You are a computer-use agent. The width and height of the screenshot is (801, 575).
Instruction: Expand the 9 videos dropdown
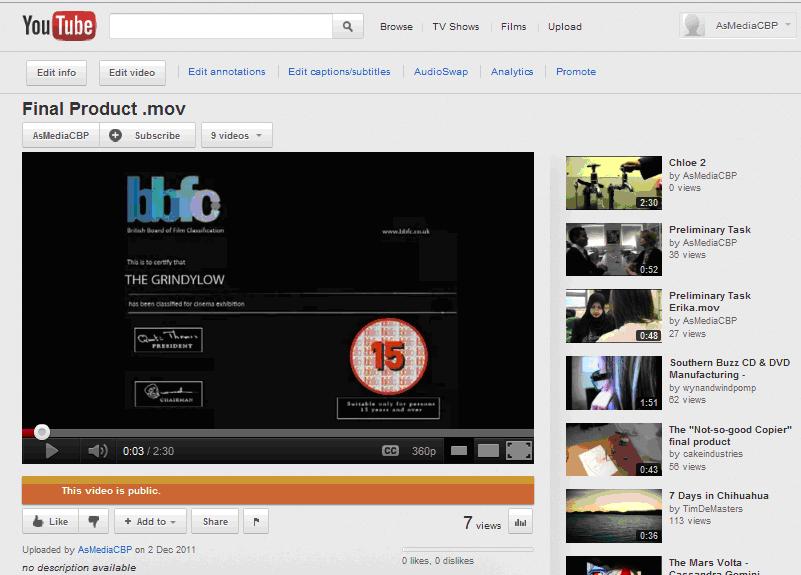pos(237,135)
